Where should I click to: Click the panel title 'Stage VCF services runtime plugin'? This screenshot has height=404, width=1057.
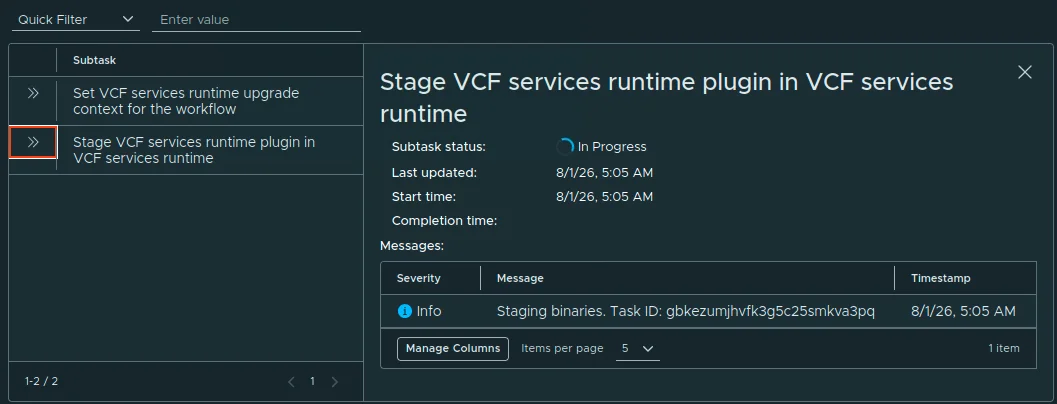(667, 98)
